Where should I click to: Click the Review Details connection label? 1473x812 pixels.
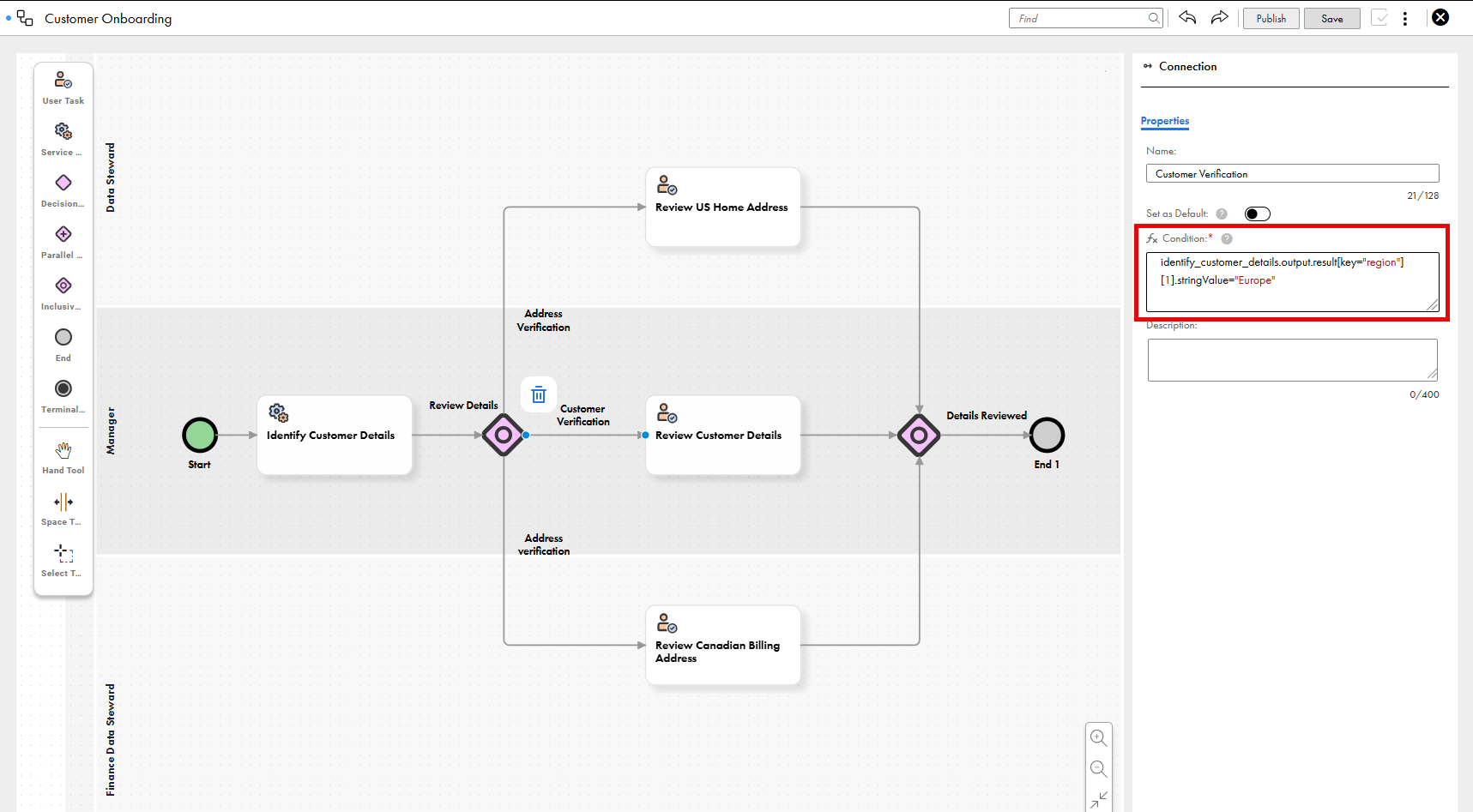coord(463,405)
